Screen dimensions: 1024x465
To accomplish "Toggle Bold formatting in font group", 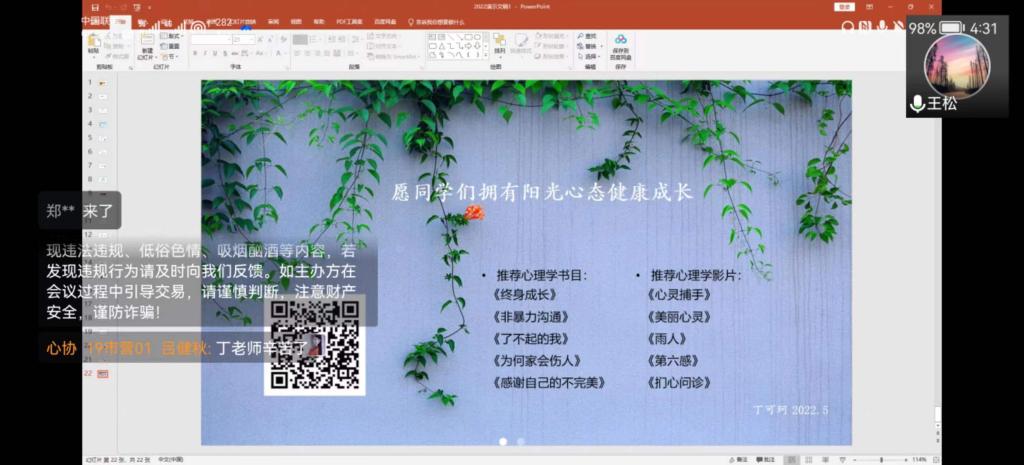I will tap(194, 54).
